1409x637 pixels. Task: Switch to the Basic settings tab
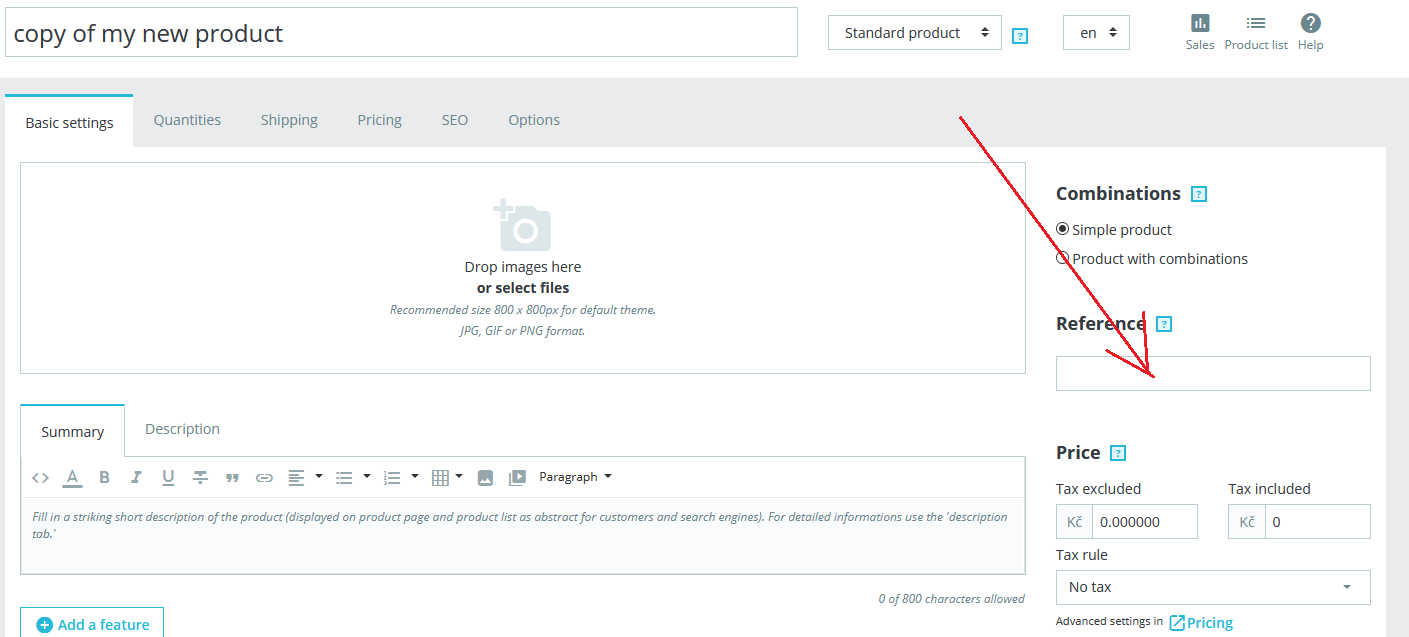click(69, 122)
